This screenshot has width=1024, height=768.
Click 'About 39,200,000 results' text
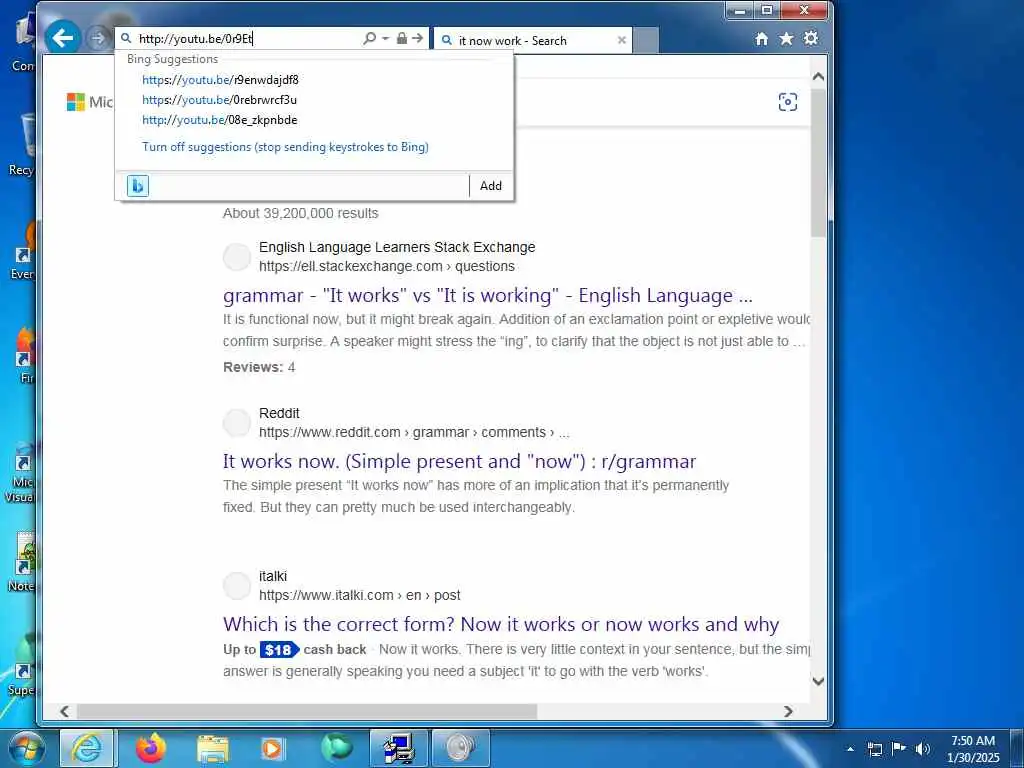pos(300,214)
